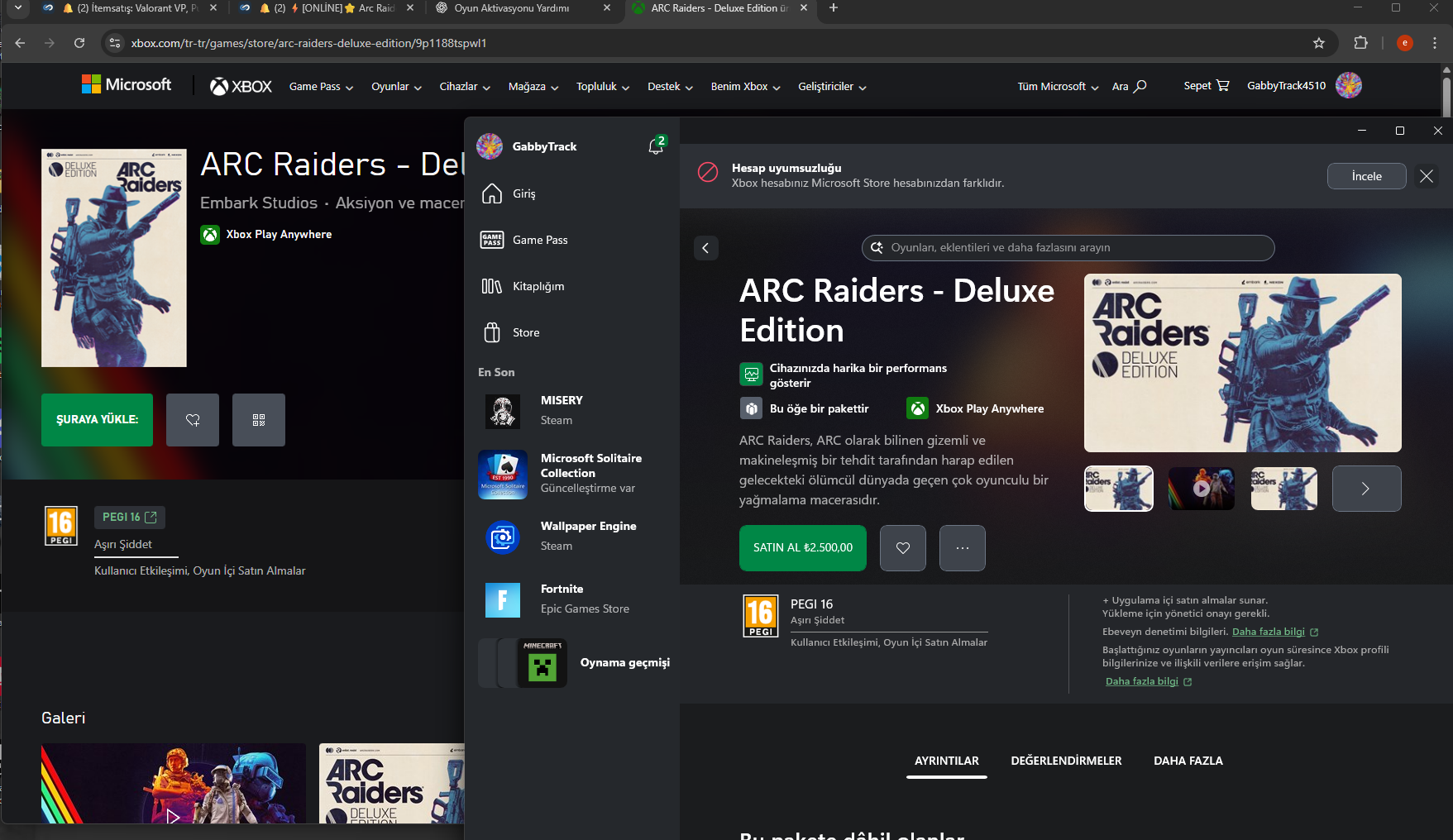Screen dimensions: 1453x840
Task: Open PEGI 16 rating link on webpage
Action: tap(130, 517)
